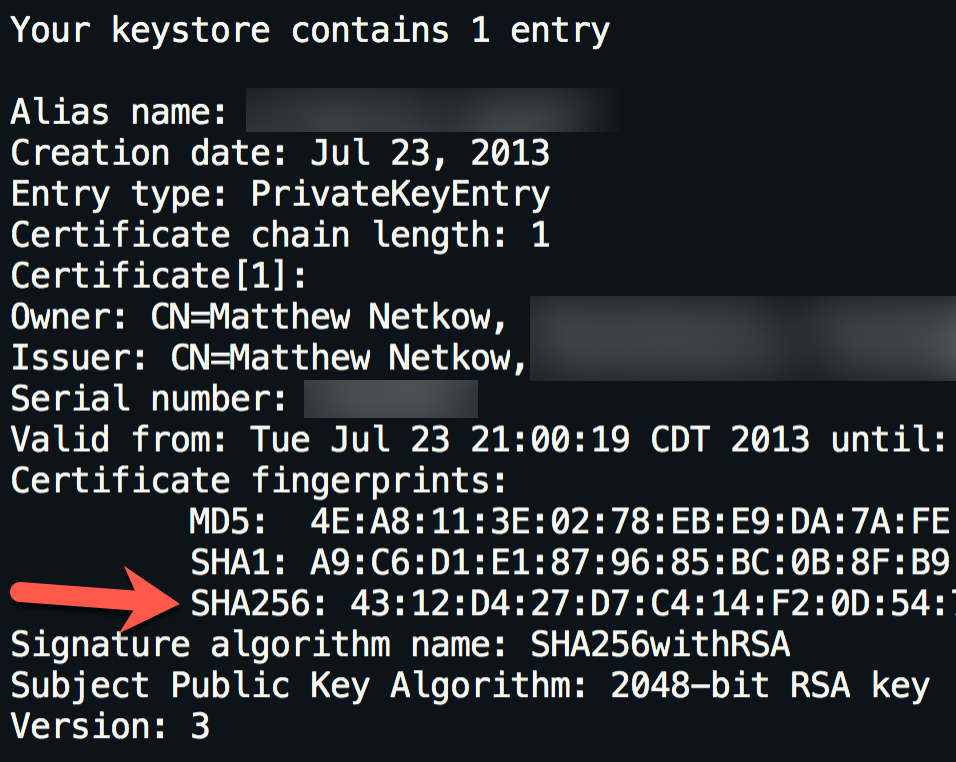Click the Version: 3 line
This screenshot has height=762, width=956.
110,727
